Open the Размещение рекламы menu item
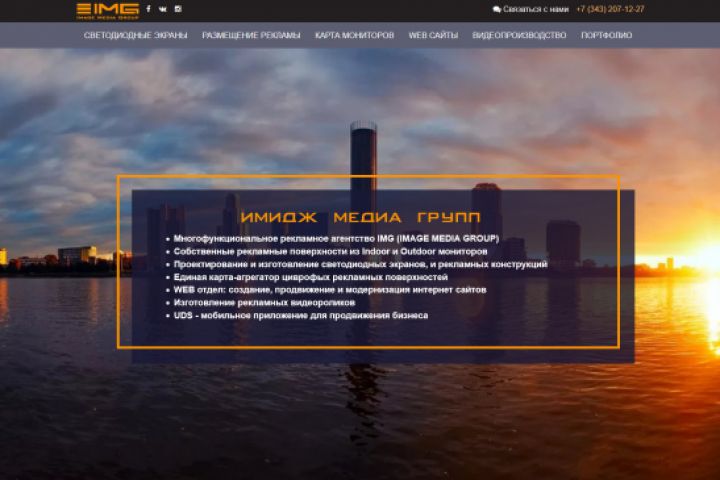720x480 pixels. click(251, 35)
